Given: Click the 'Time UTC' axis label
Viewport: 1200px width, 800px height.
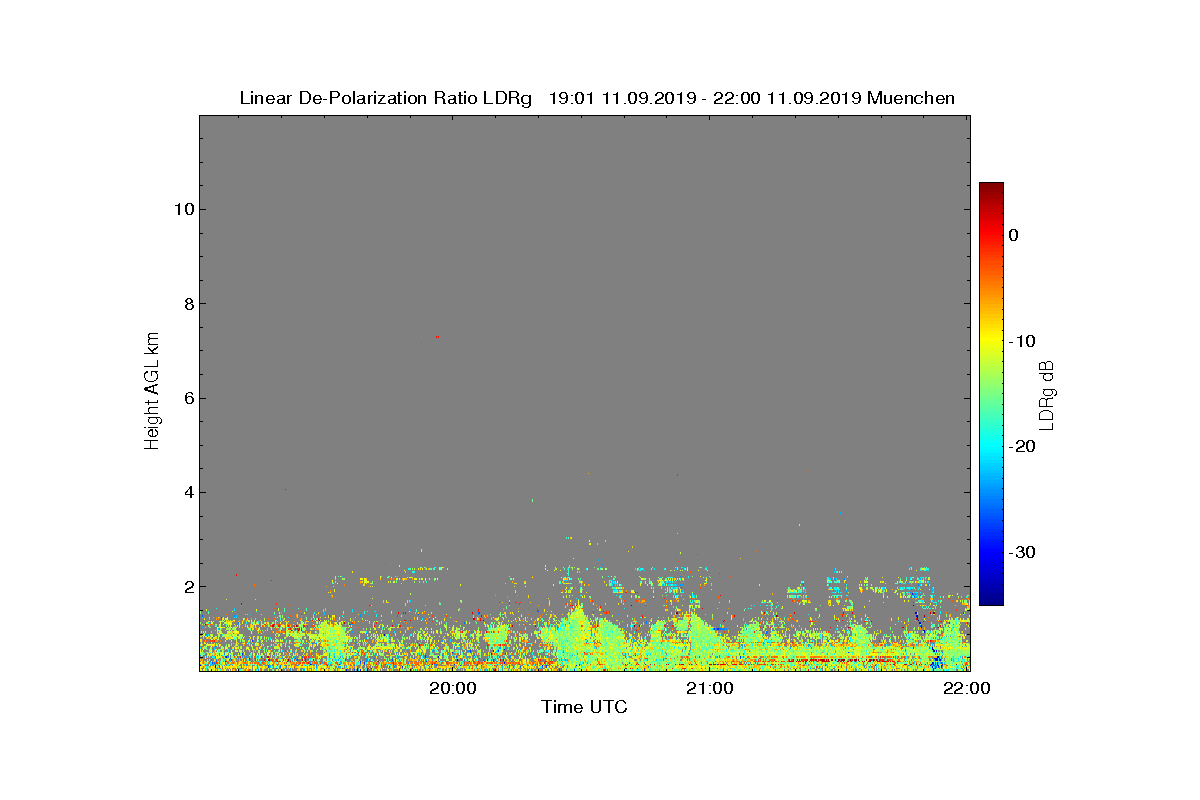Looking at the screenshot, I should pos(585,707).
